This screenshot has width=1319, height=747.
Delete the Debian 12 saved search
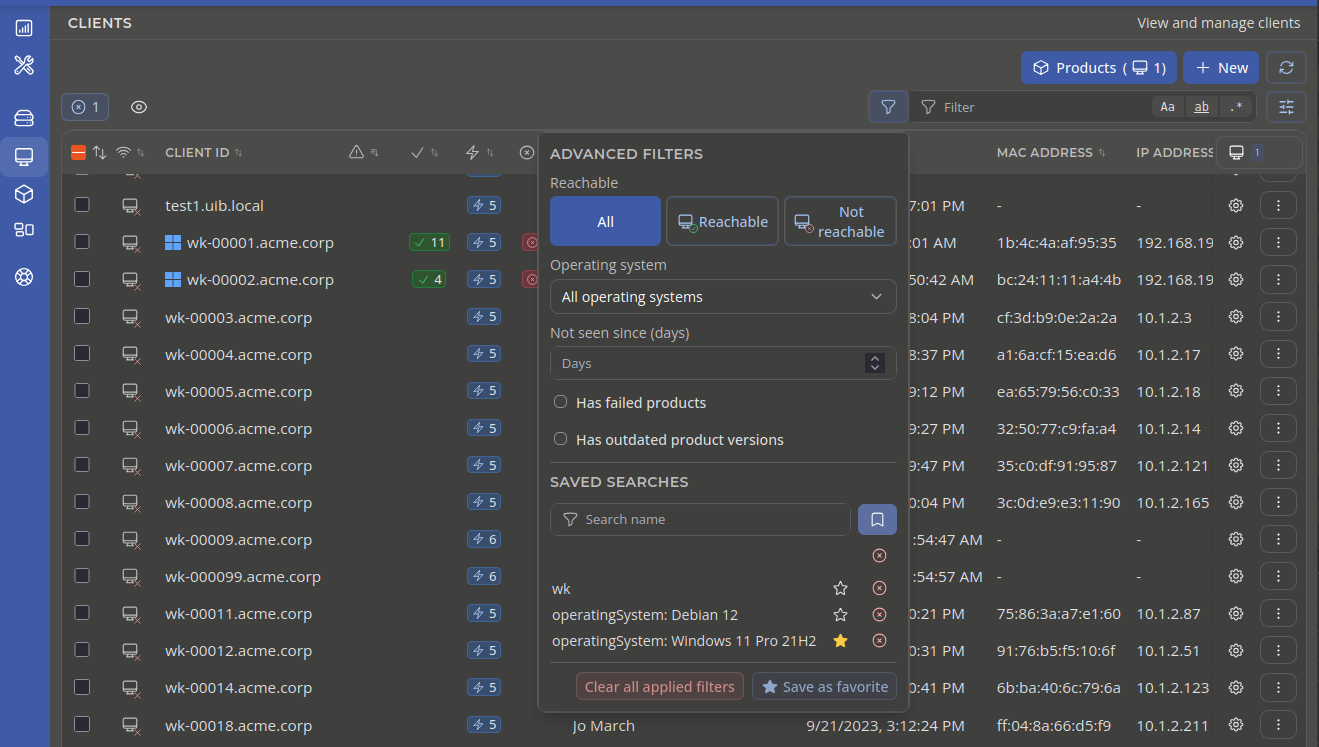point(879,615)
